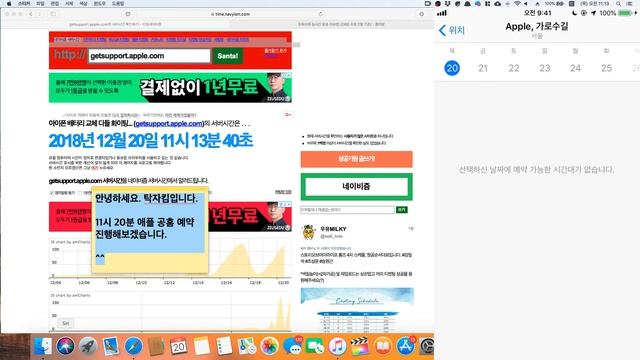
Task: Click the green Santa! button
Action: click(228, 56)
